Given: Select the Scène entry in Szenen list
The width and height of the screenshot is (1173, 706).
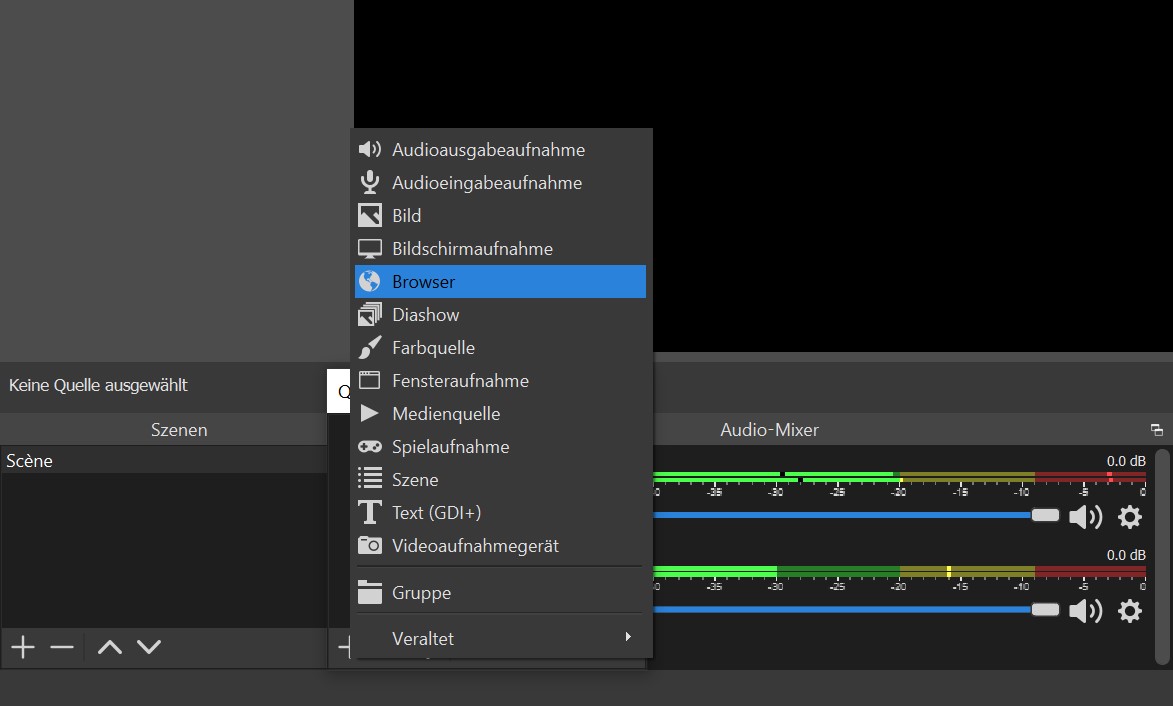Looking at the screenshot, I should point(30,461).
